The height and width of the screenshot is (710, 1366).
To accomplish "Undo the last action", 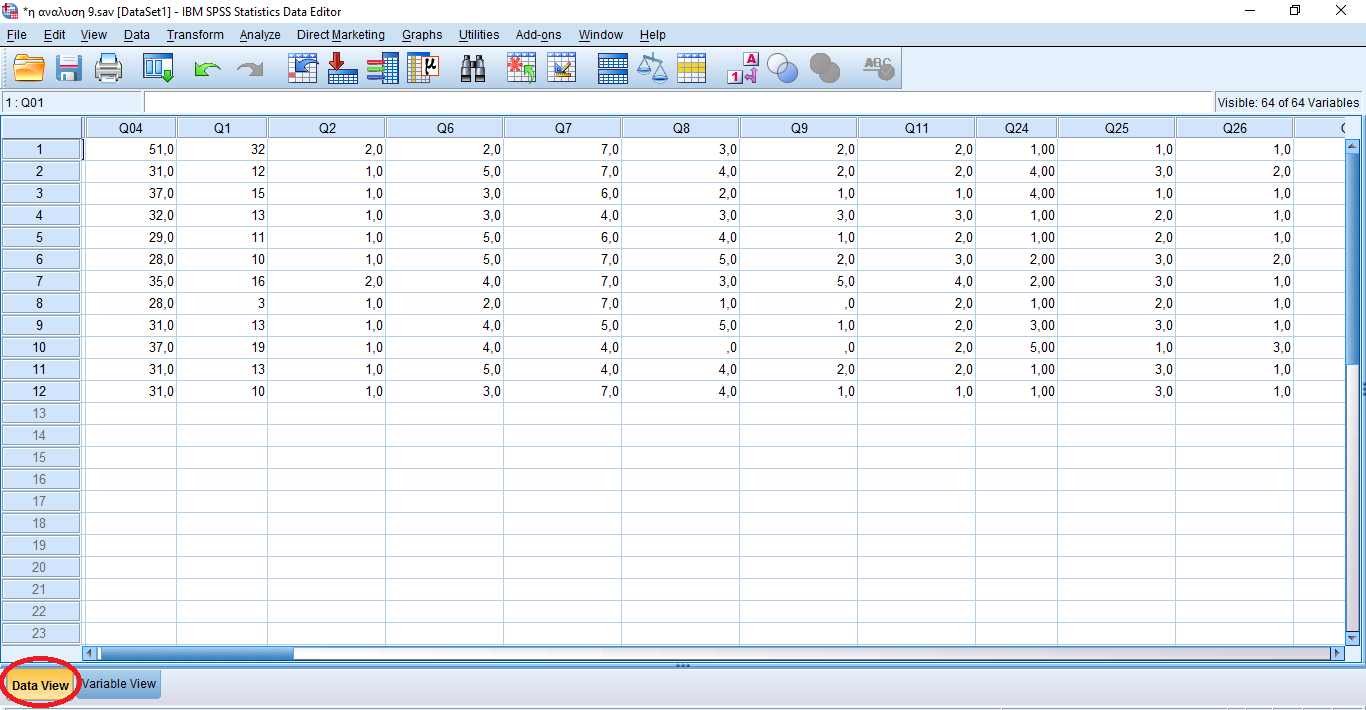I will point(207,69).
